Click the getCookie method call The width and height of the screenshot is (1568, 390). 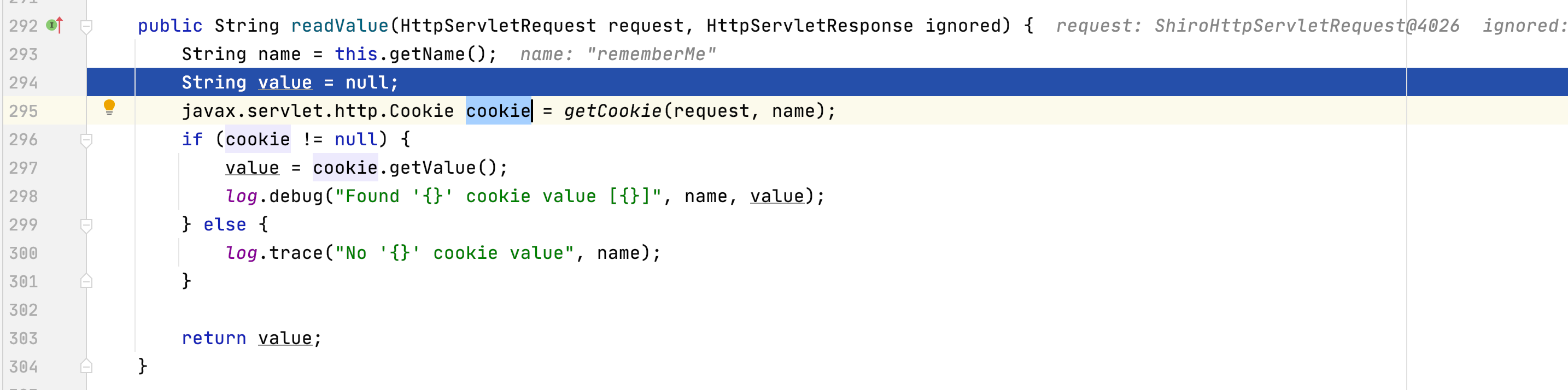[612, 111]
